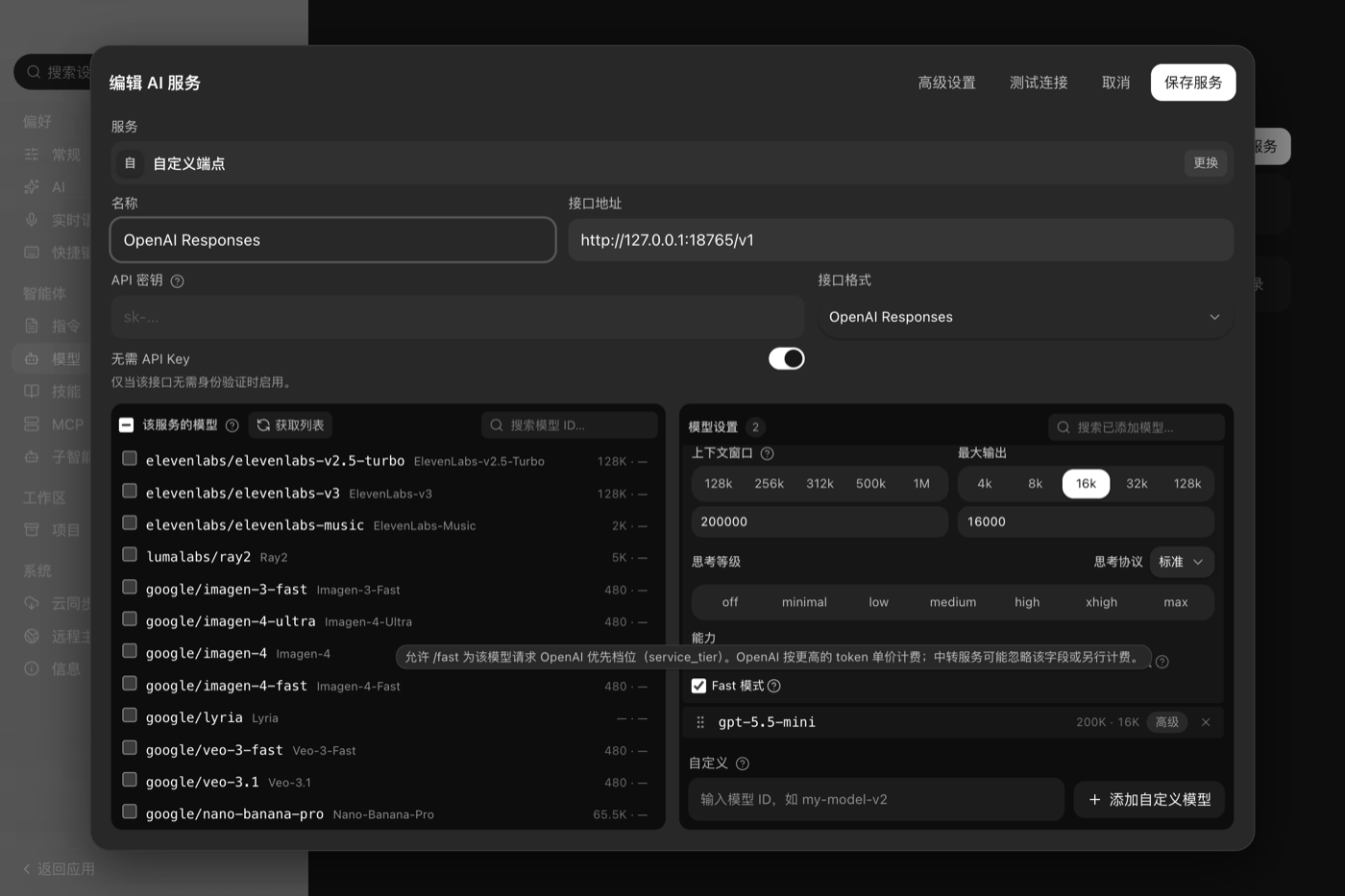
Task: Set thinking level to xhigh
Action: click(x=1101, y=602)
